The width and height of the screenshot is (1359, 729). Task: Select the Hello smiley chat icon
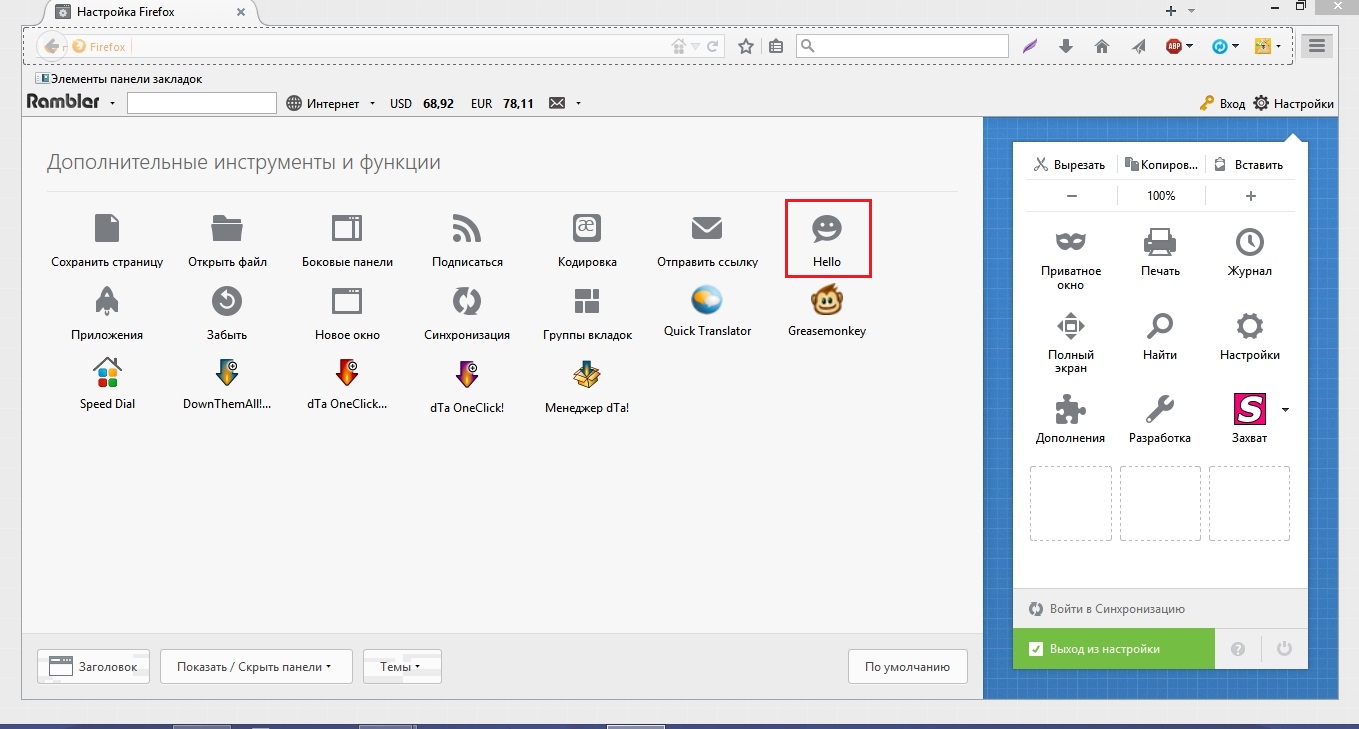coord(827,229)
